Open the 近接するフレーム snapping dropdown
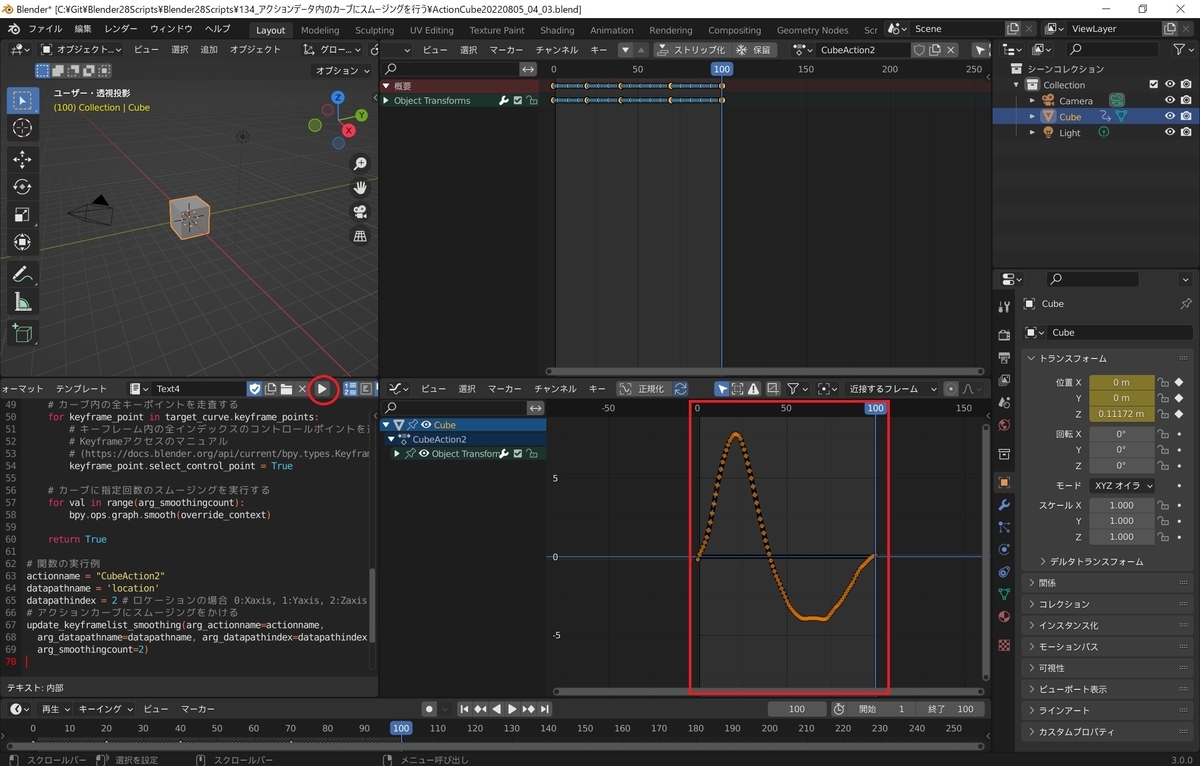The image size is (1200, 766). click(x=892, y=388)
